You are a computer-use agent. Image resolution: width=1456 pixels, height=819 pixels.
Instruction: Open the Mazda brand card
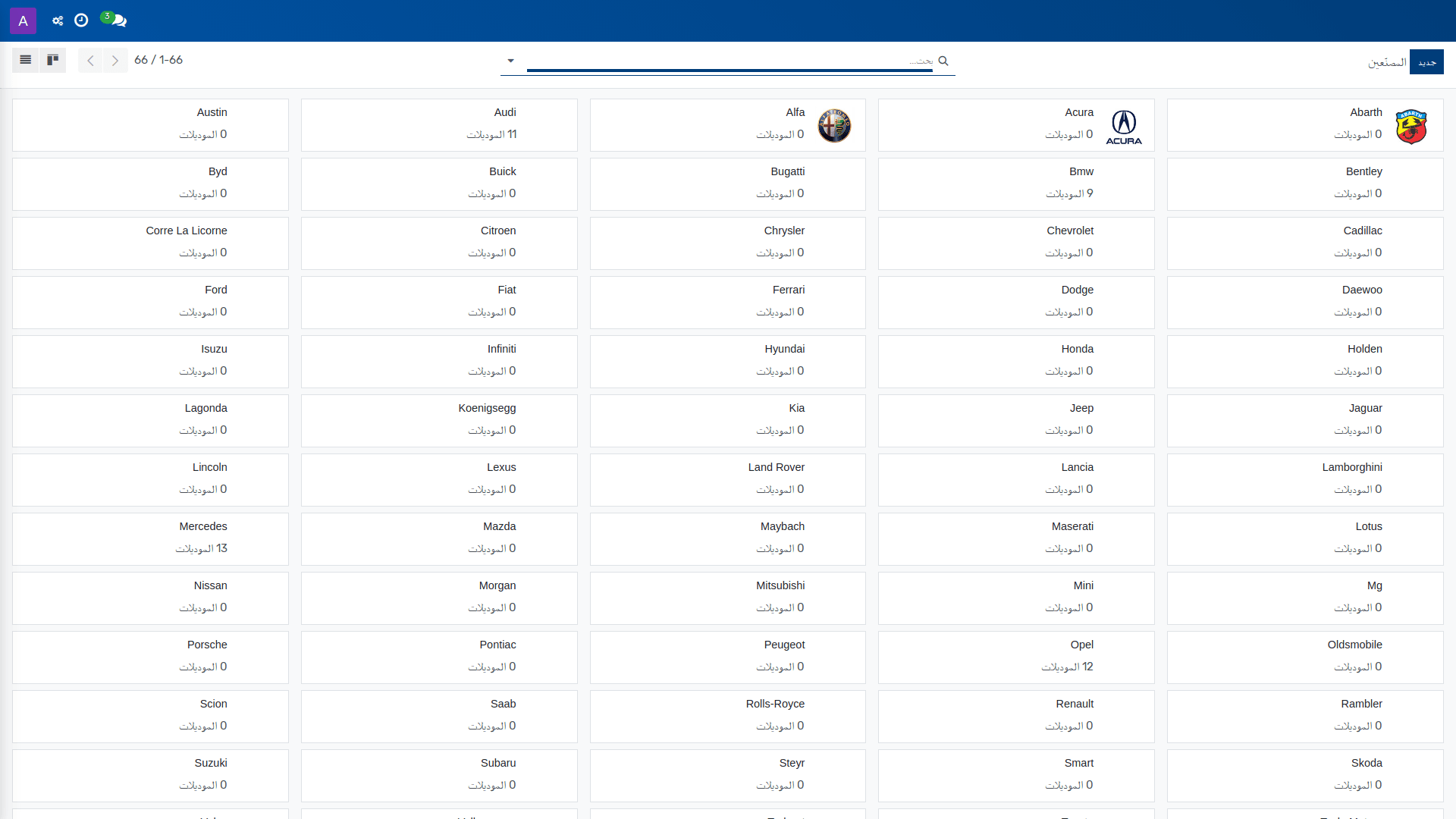tap(439, 539)
